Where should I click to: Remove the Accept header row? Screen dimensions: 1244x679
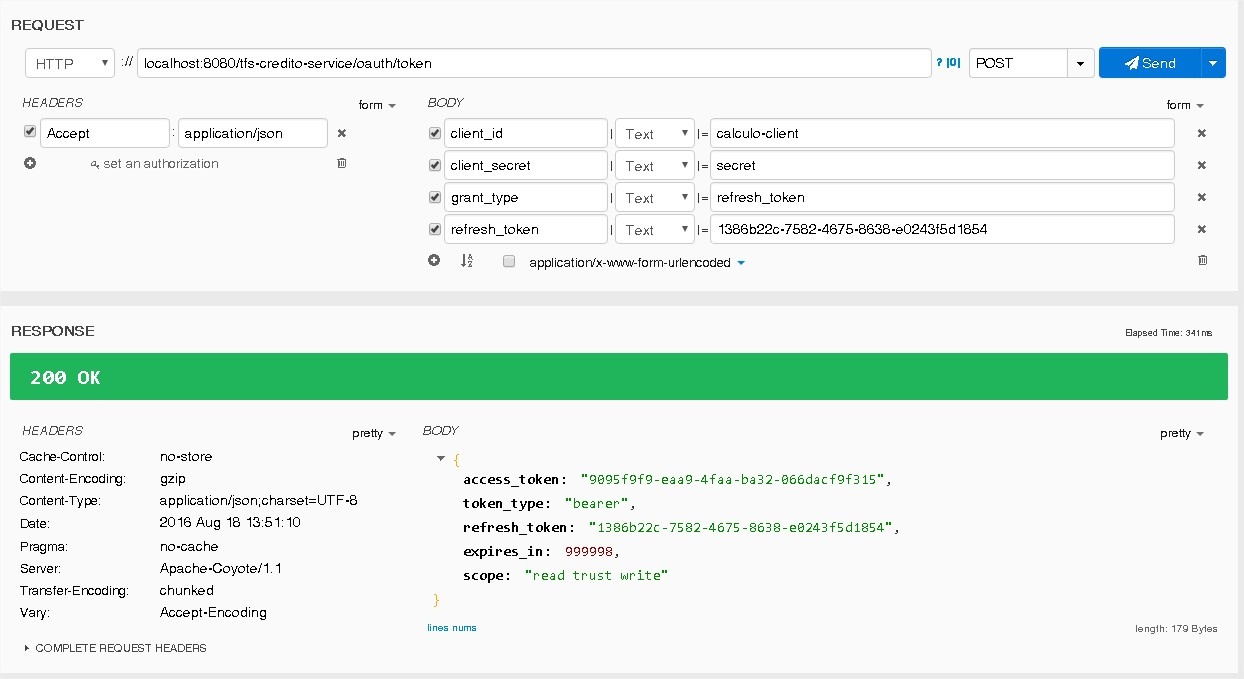pyautogui.click(x=341, y=133)
